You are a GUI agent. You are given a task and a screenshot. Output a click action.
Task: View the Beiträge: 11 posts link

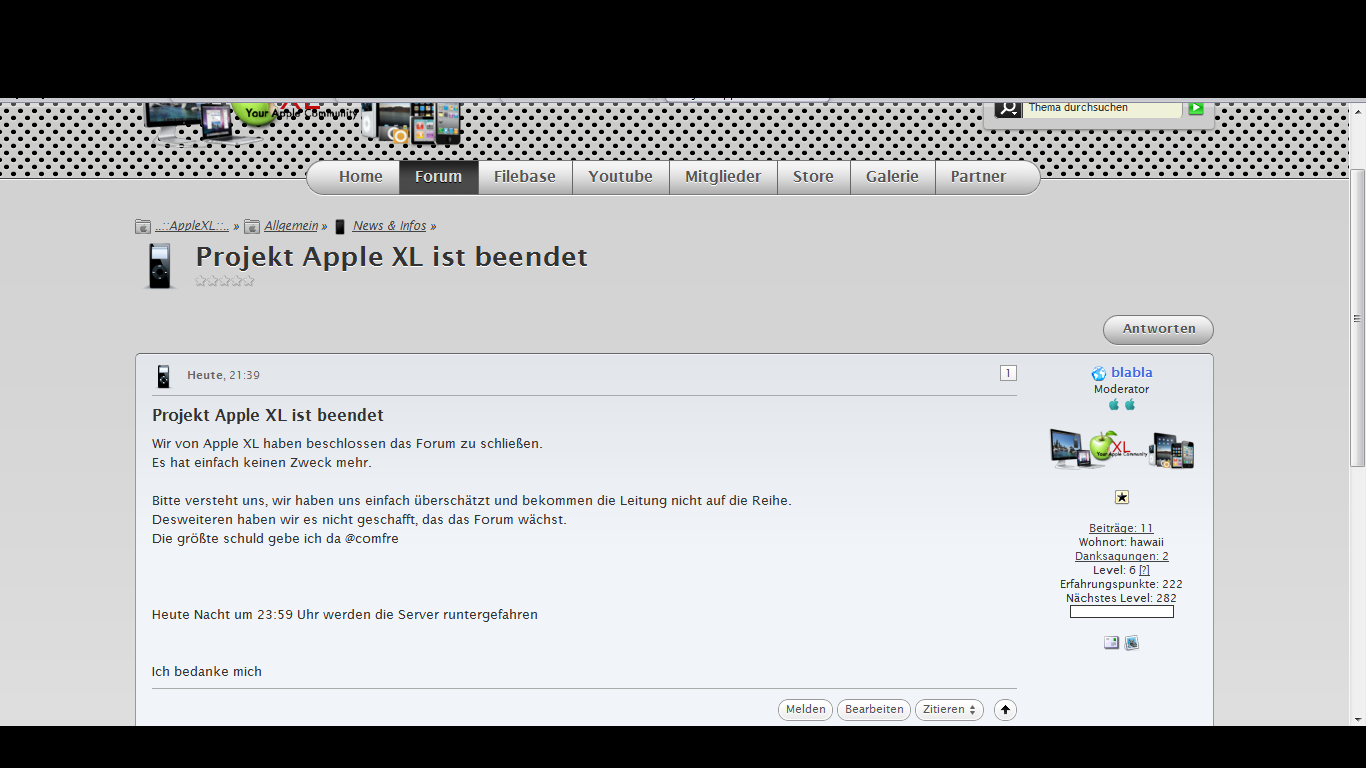point(1121,528)
